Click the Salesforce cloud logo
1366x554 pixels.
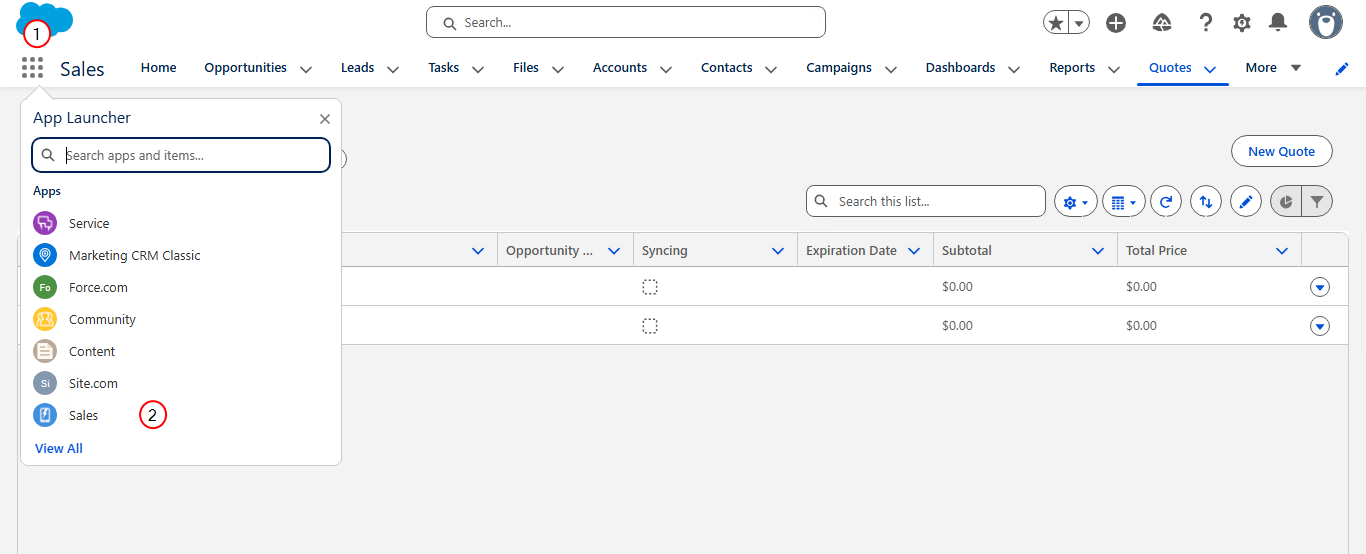coord(45,19)
